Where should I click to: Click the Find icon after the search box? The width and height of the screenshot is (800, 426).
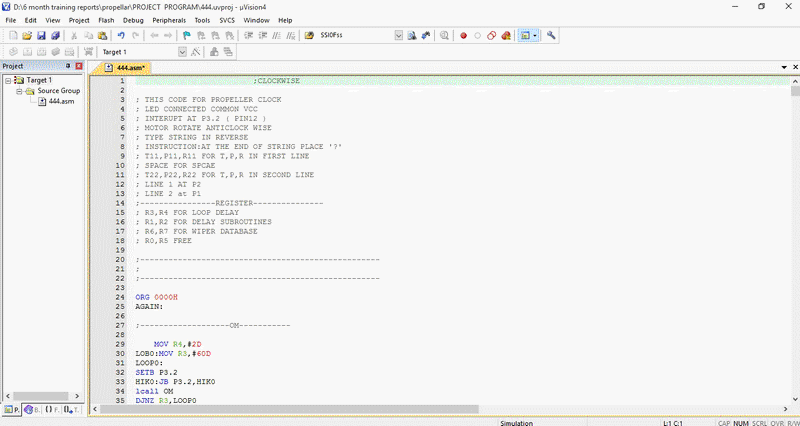(412, 36)
